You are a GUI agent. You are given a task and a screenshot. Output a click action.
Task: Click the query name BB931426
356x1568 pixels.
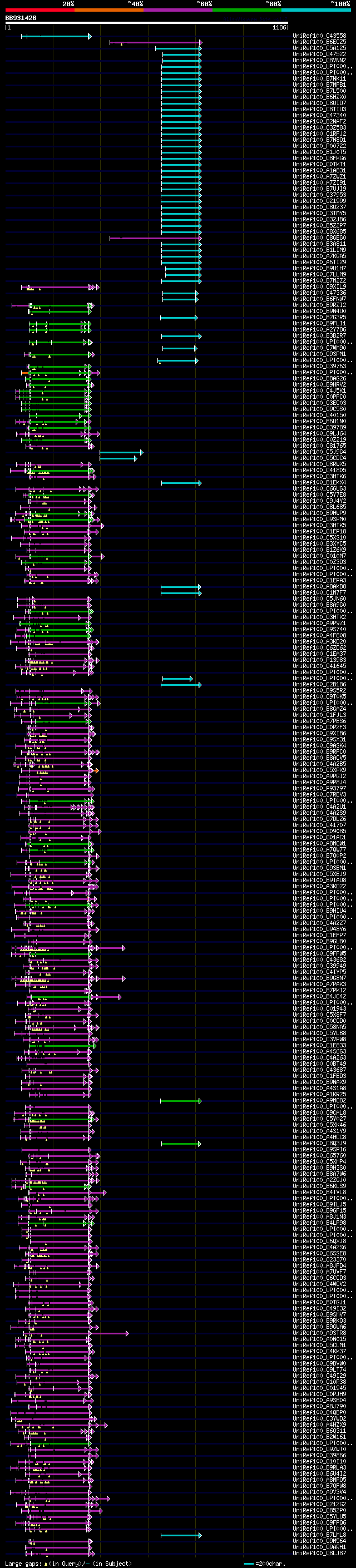coord(21,18)
